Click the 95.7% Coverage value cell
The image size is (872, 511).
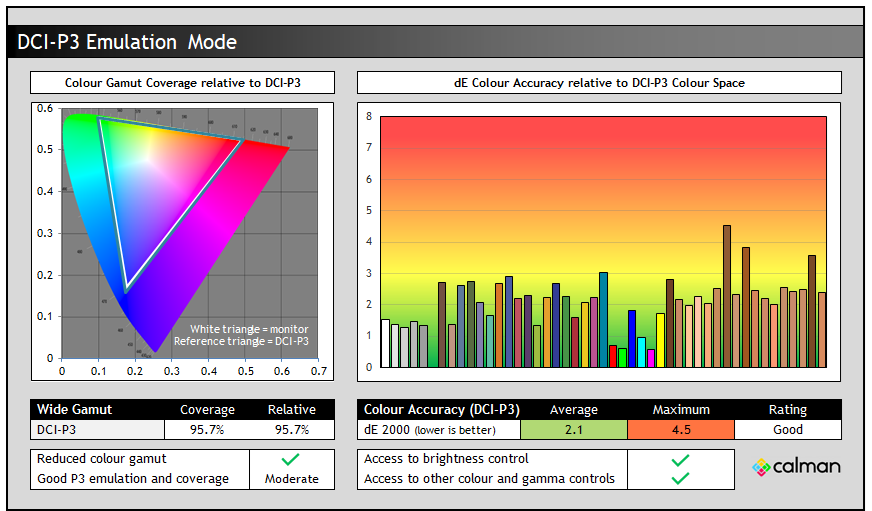(x=207, y=429)
